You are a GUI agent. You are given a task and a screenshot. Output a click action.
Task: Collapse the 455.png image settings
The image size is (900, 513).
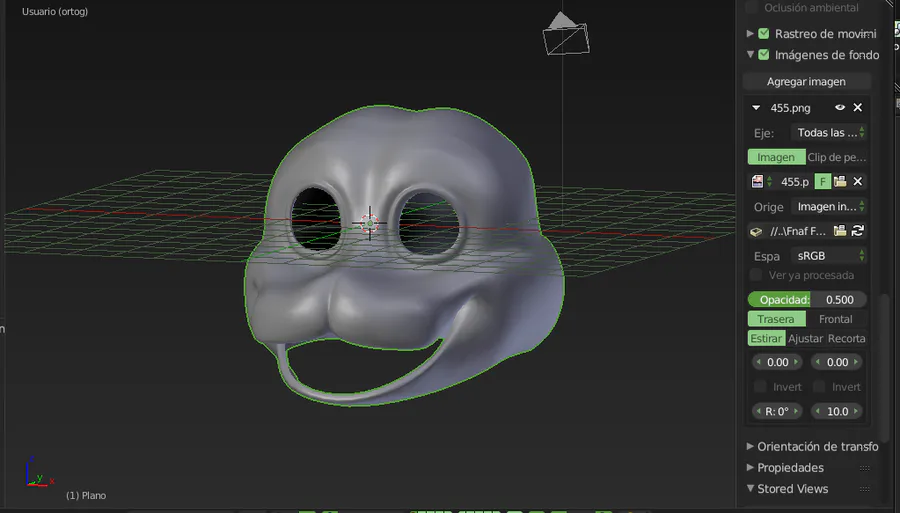(756, 108)
